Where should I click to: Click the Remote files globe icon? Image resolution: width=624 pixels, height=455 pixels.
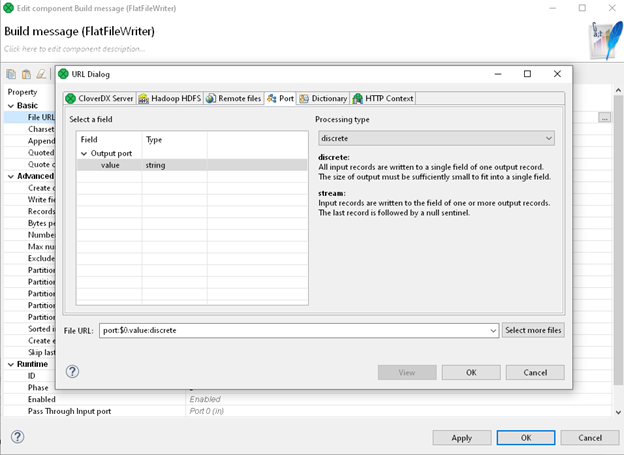[x=211, y=98]
